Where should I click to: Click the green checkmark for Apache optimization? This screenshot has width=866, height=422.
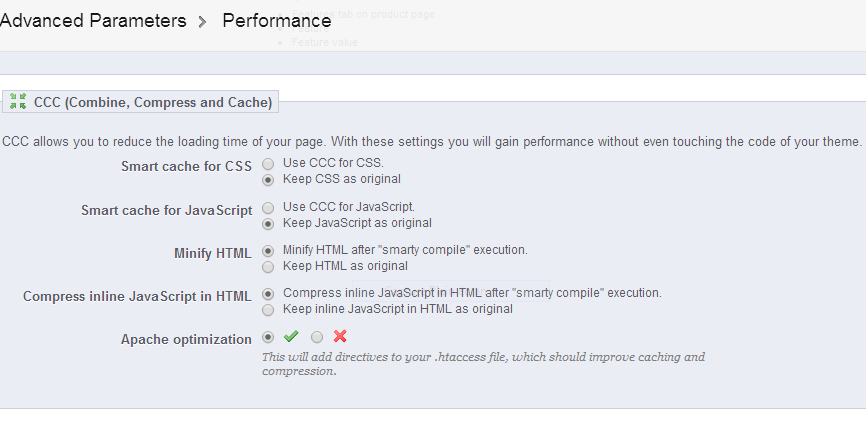[x=291, y=337]
